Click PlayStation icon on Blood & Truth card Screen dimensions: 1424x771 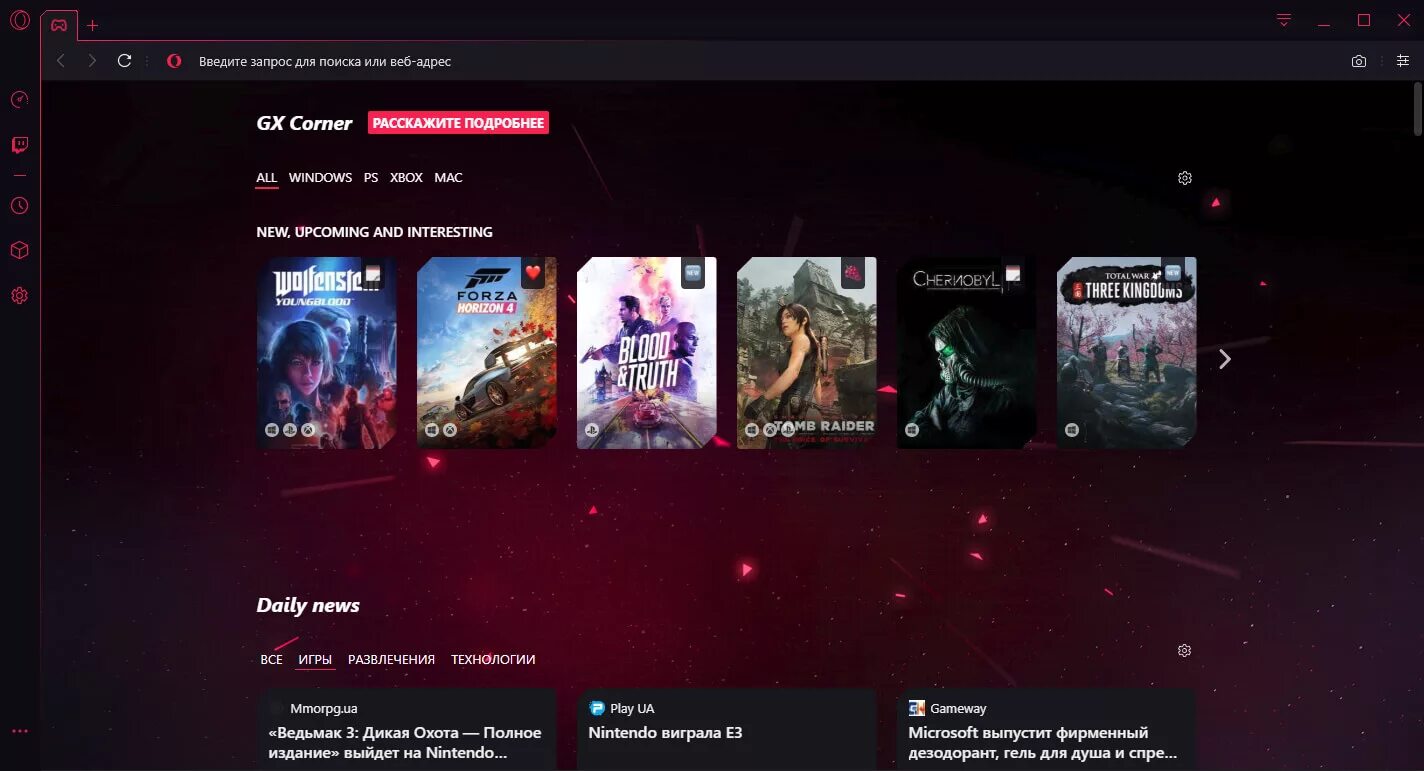[x=591, y=430]
